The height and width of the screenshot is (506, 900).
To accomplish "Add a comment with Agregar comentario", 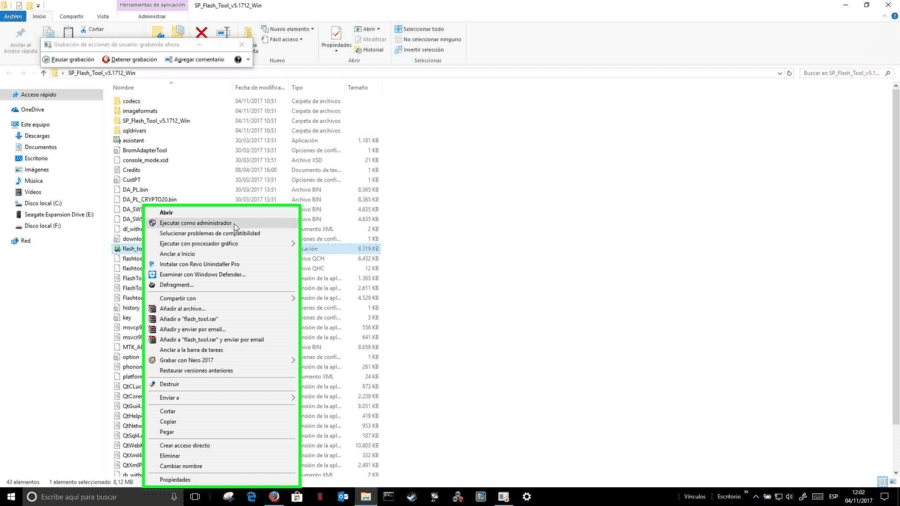I will tap(194, 60).
